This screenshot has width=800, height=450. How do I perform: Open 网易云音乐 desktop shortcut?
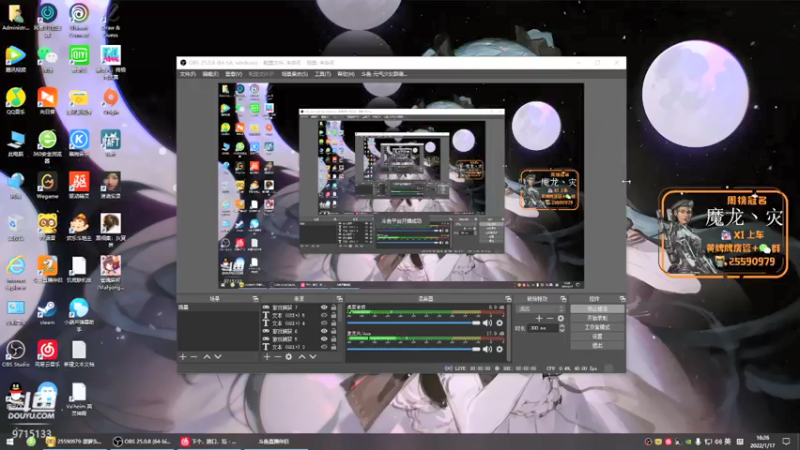click(x=47, y=354)
